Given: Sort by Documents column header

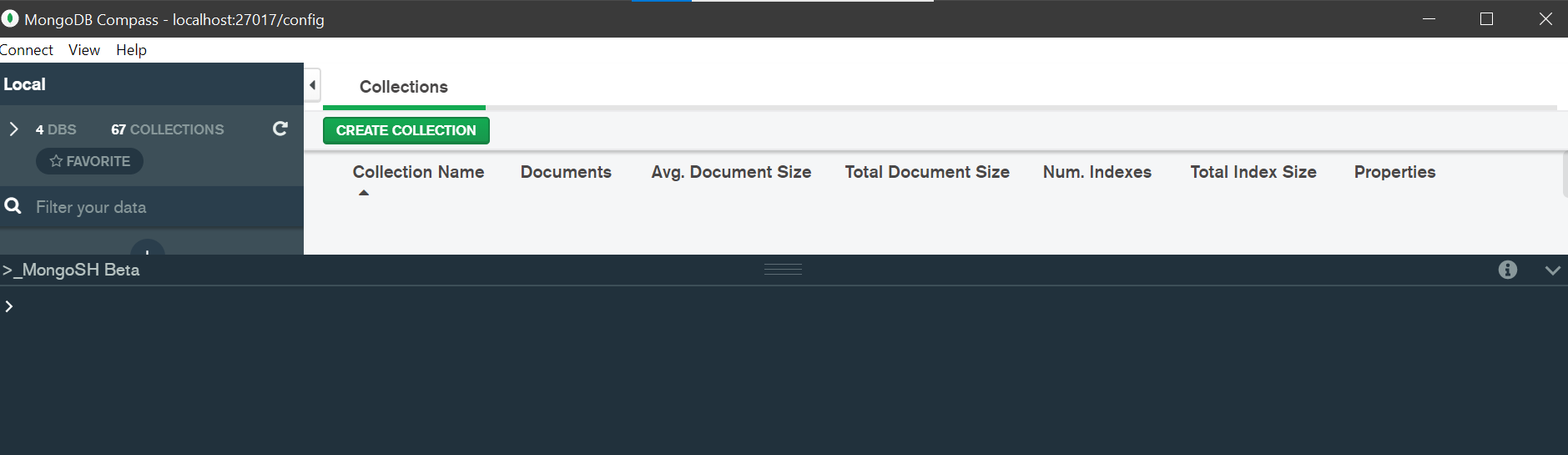Looking at the screenshot, I should [x=566, y=172].
